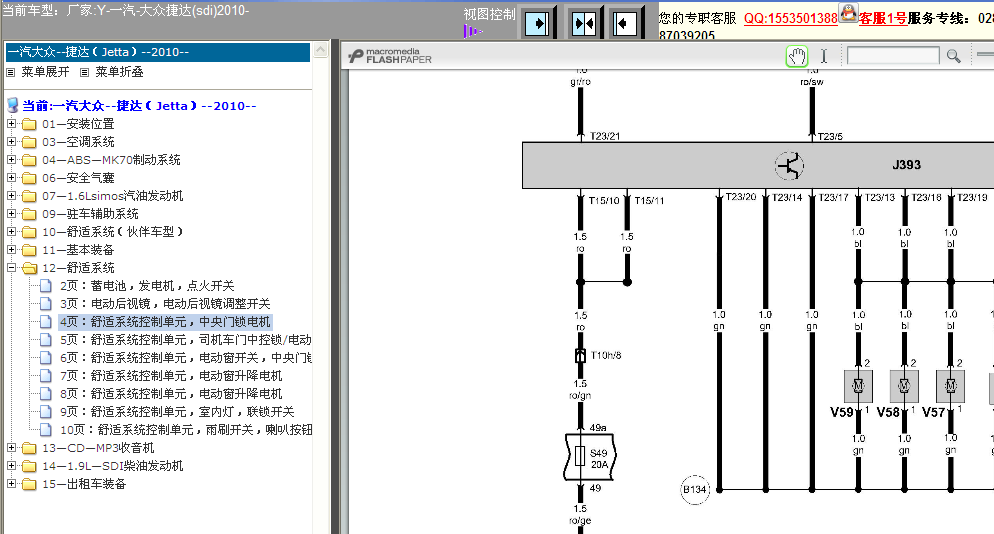Viewport: 994px width, 534px height.
Task: Expand the 03—空调系统 tree node
Action: [11, 141]
